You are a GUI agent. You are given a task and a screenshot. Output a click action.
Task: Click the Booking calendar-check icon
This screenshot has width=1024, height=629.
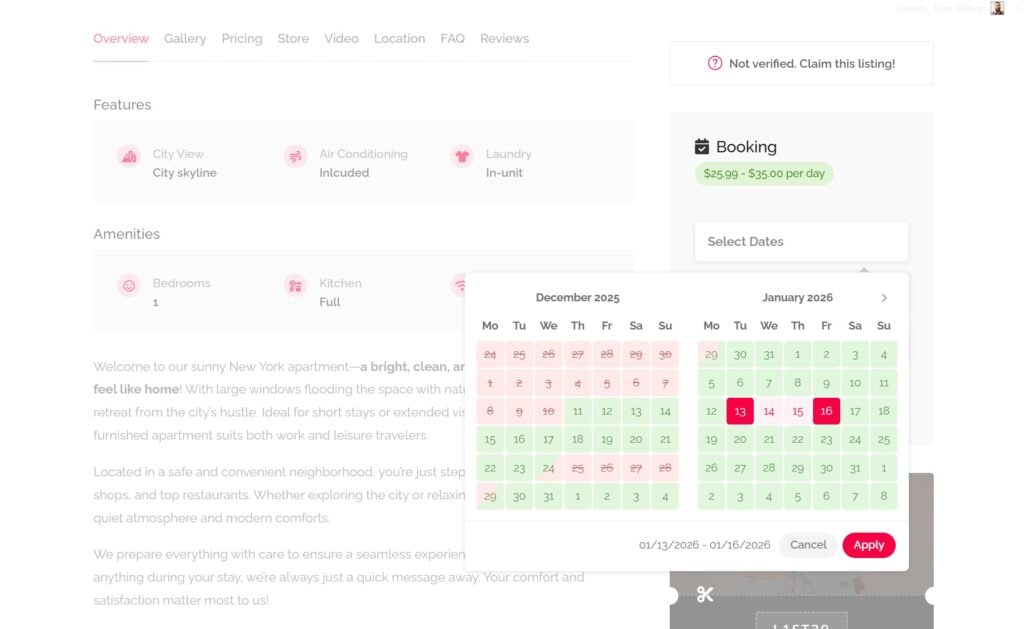tap(702, 147)
